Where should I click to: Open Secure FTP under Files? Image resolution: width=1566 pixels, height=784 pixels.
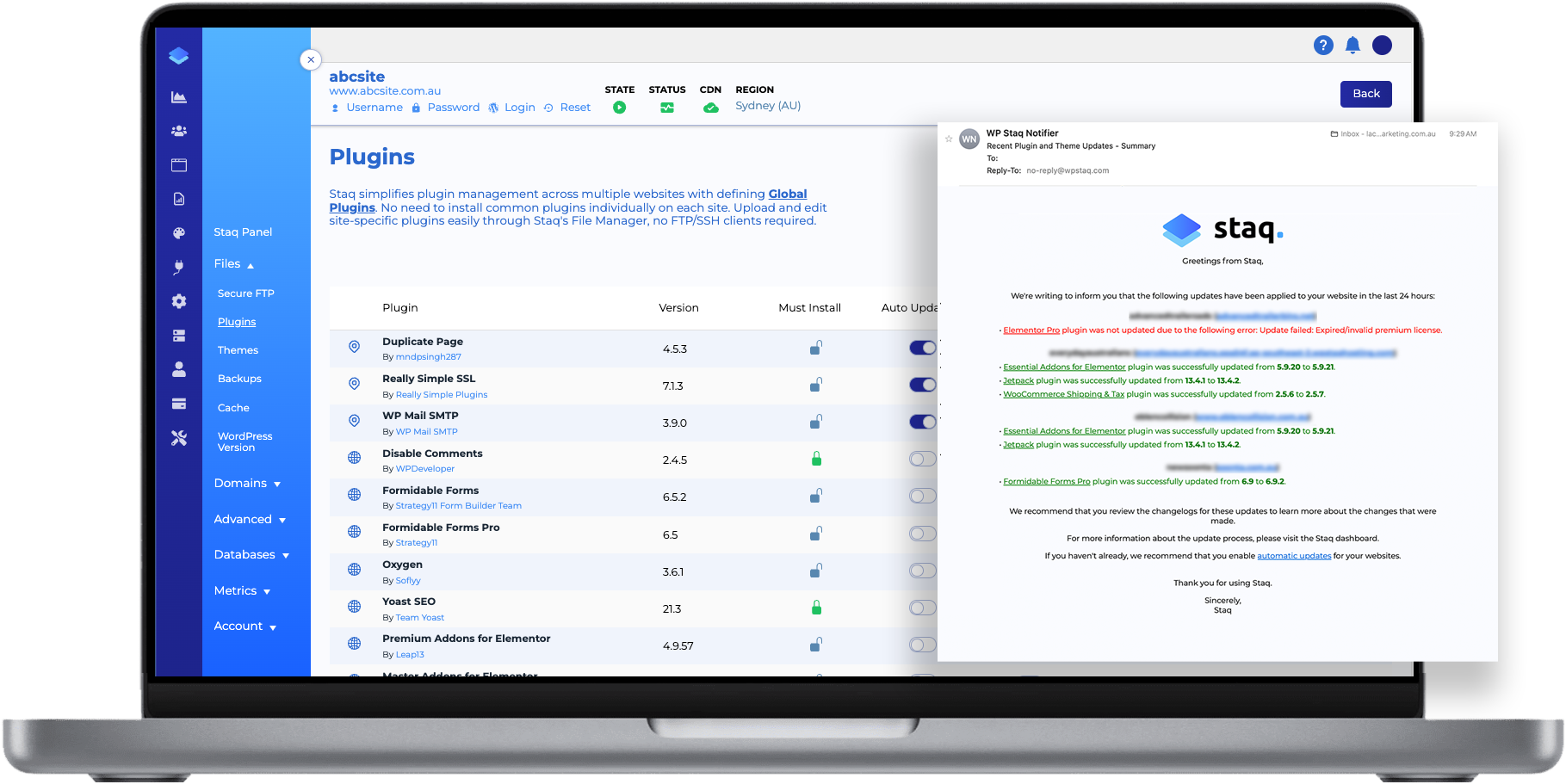[245, 293]
